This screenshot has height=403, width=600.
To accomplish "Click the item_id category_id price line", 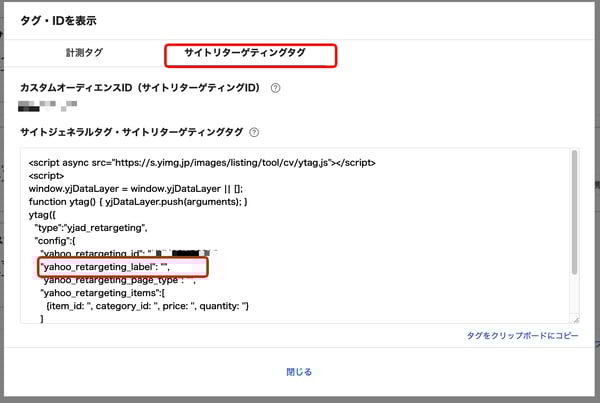I will click(147, 306).
